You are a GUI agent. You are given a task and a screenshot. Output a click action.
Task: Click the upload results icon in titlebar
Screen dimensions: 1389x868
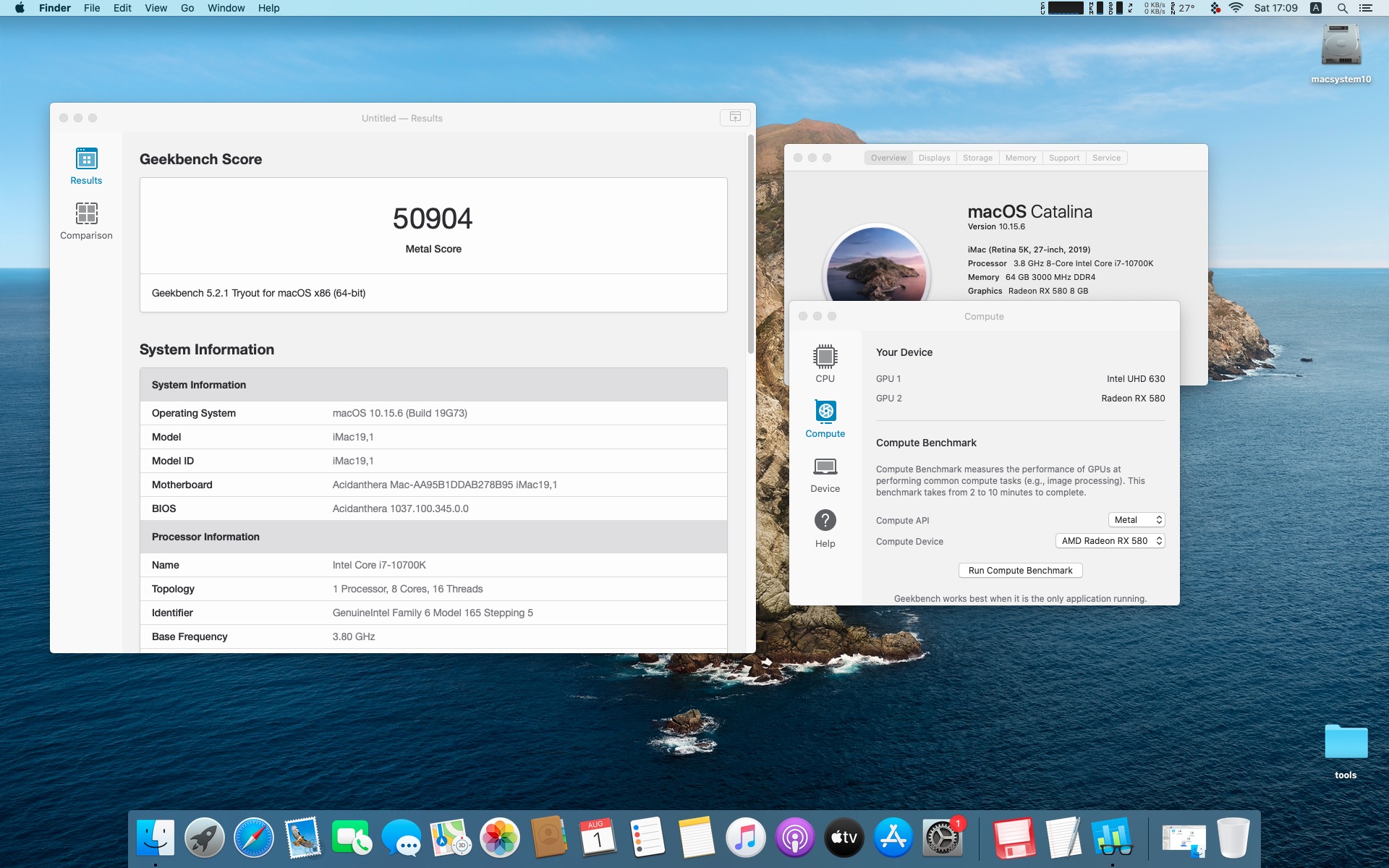click(735, 117)
